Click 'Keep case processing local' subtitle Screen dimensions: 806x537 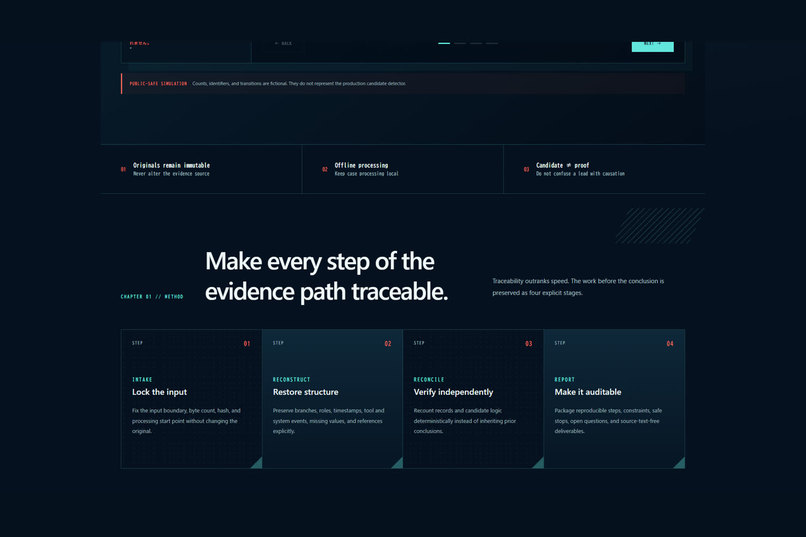[x=367, y=174]
